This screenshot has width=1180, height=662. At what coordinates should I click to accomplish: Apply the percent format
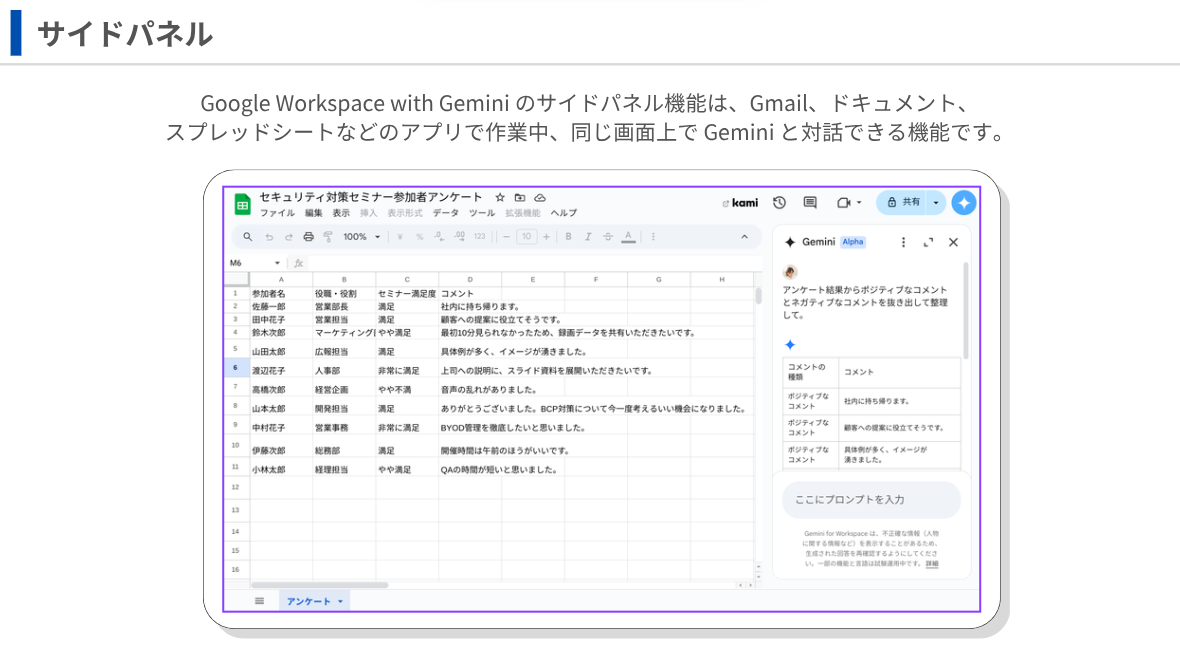tap(419, 237)
